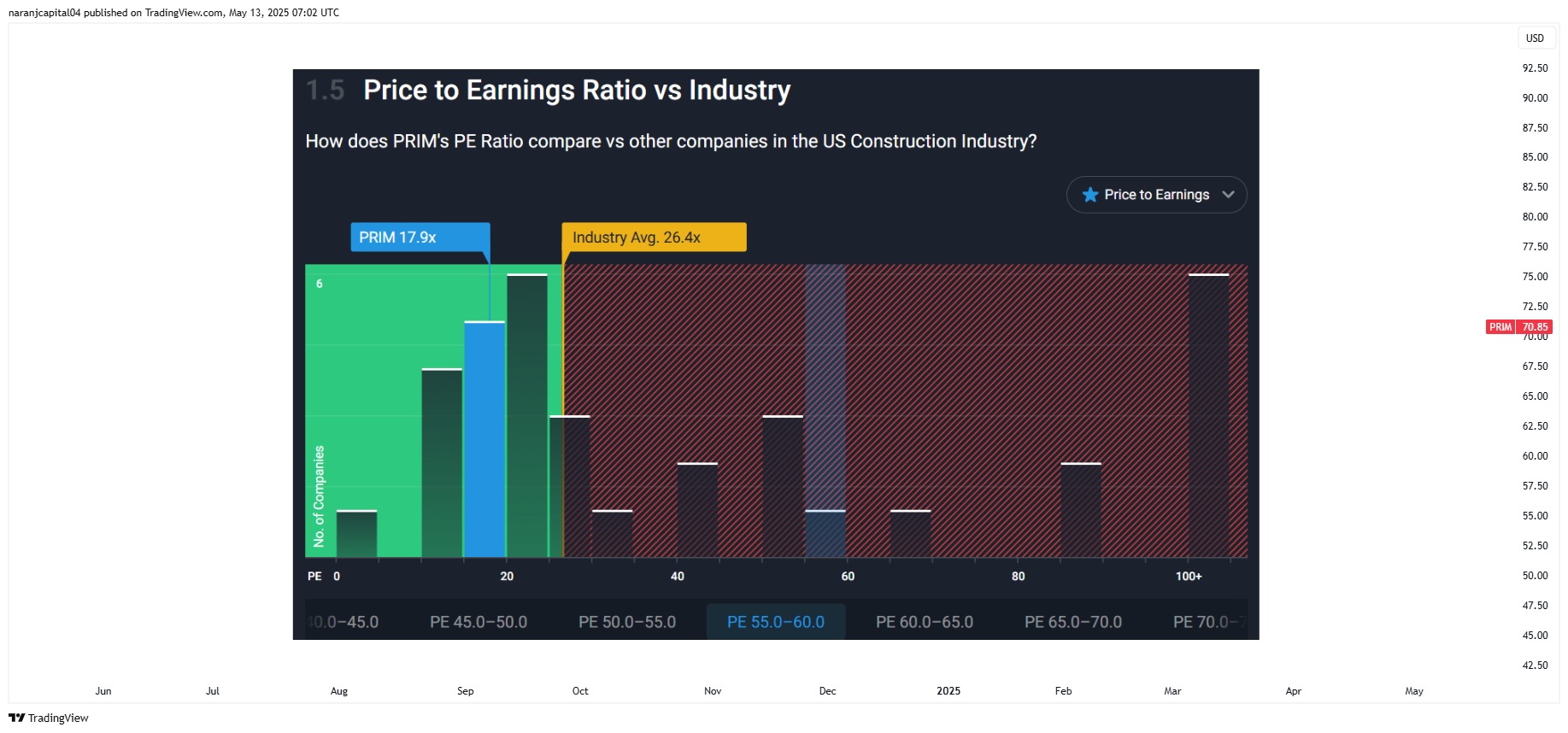Click the shortest green bar at PE 0
1568x733 pixels.
click(356, 534)
